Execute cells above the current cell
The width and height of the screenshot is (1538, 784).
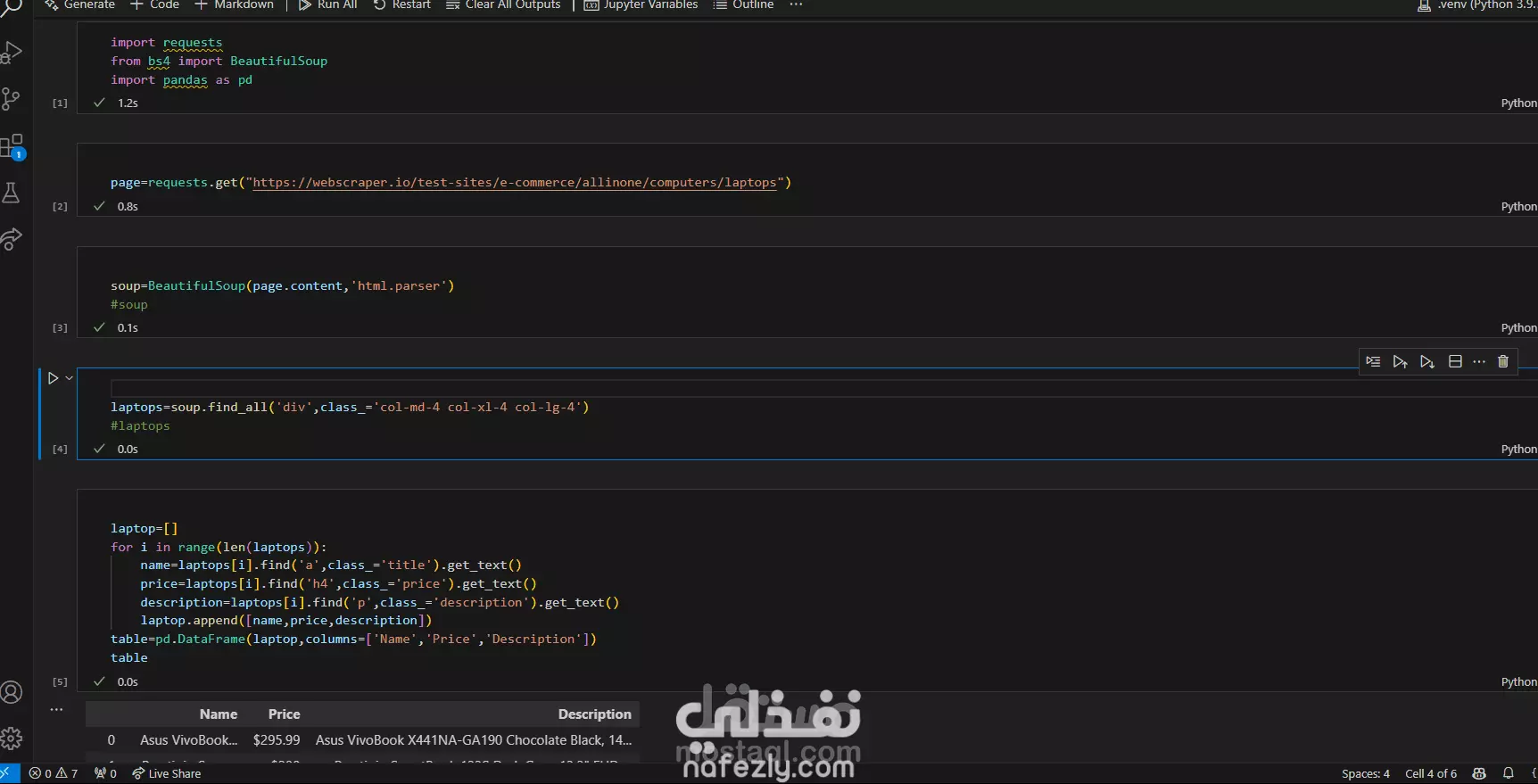pyautogui.click(x=1400, y=361)
